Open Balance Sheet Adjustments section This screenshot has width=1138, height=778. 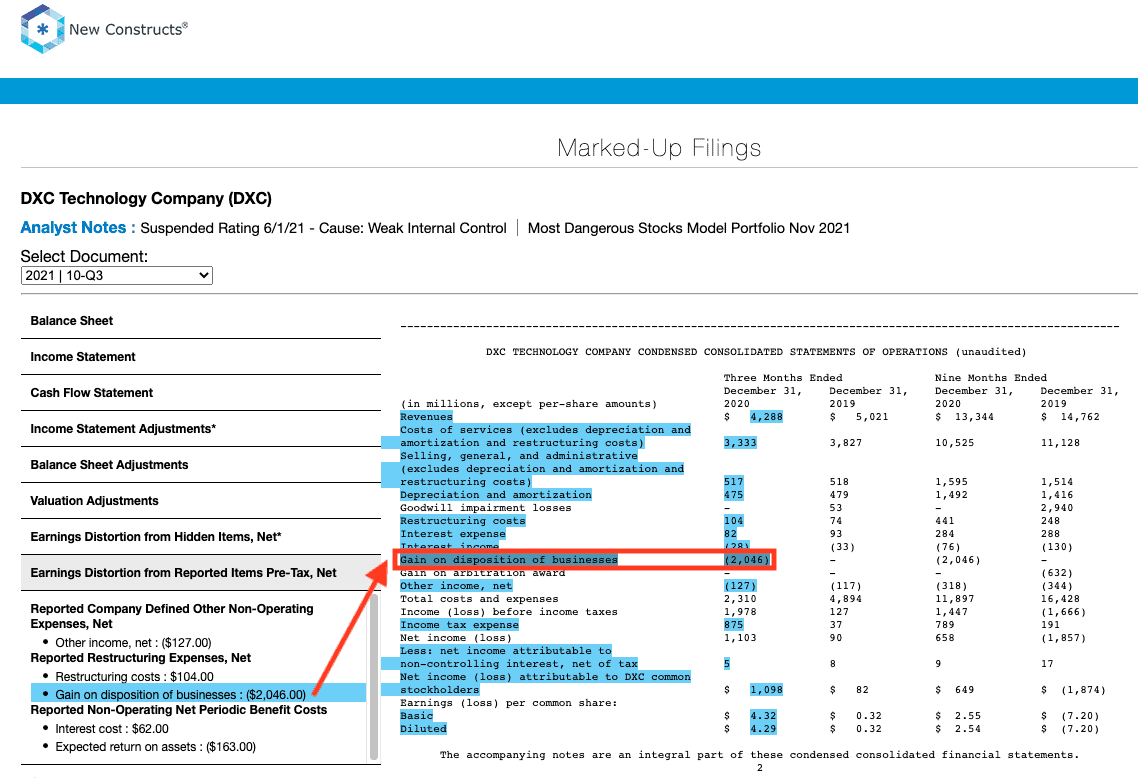[x=201, y=464]
